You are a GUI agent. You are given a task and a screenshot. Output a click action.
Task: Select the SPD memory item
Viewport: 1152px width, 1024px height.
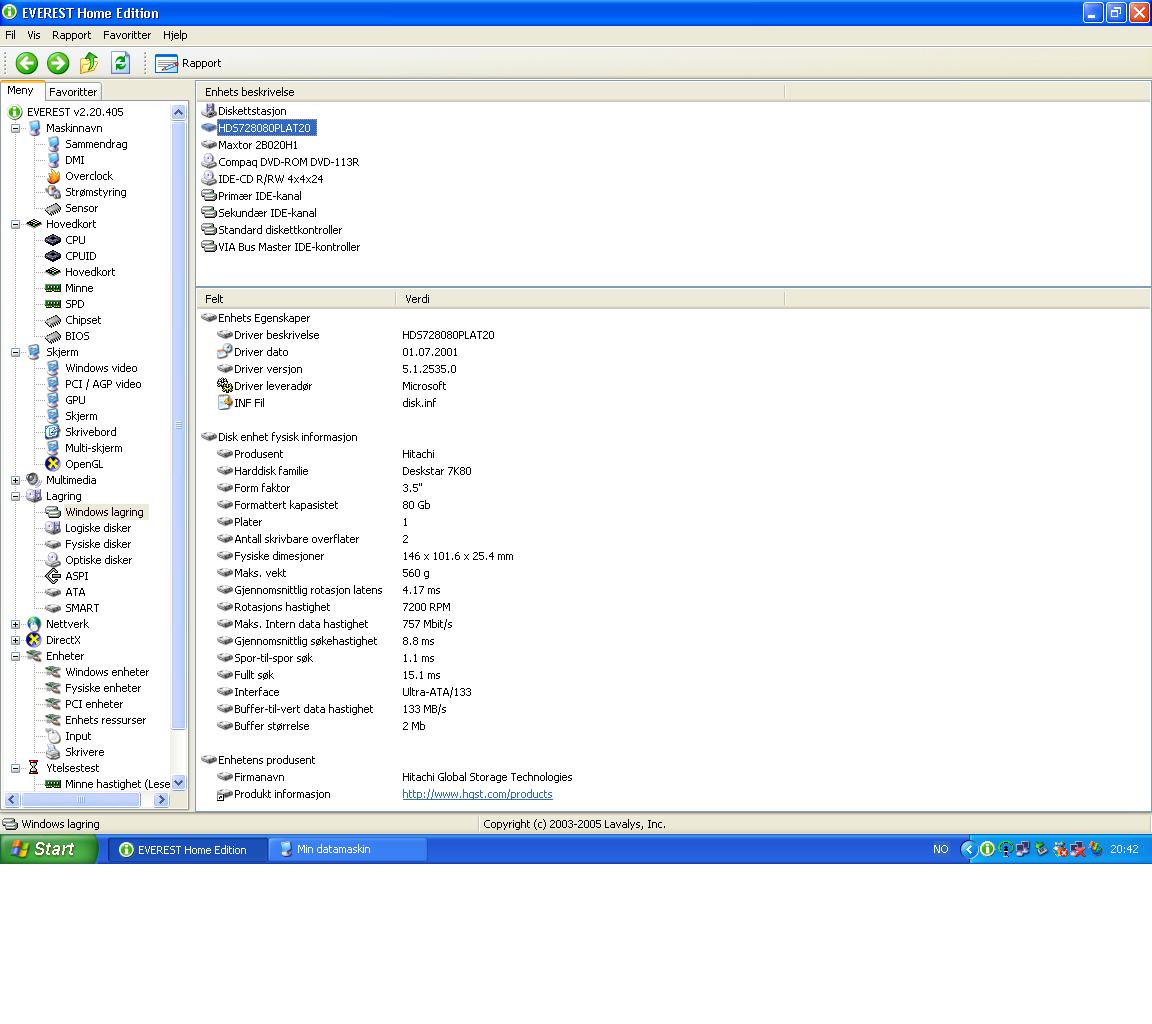point(65,304)
